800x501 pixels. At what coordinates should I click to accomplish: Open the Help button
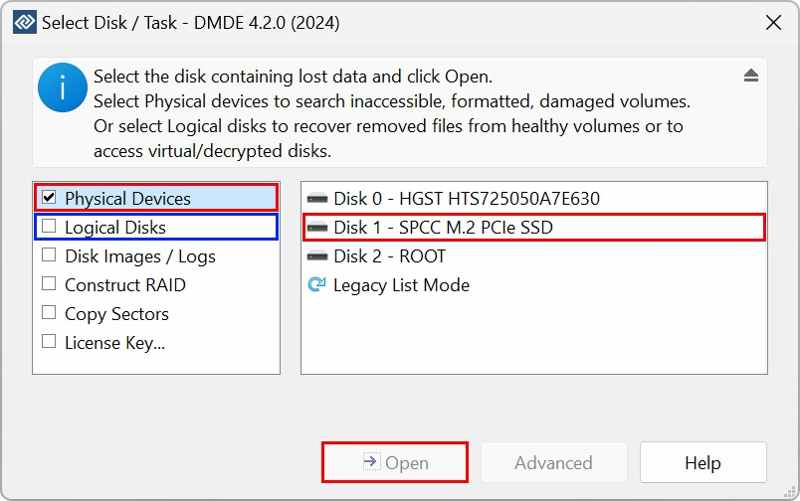tap(702, 463)
